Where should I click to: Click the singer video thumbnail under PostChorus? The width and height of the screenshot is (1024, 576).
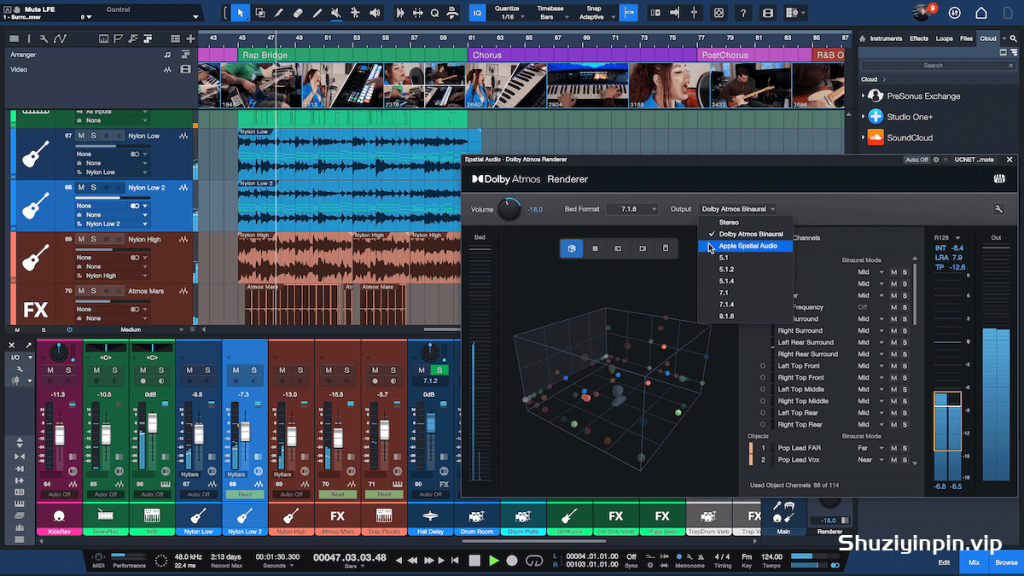pos(669,86)
